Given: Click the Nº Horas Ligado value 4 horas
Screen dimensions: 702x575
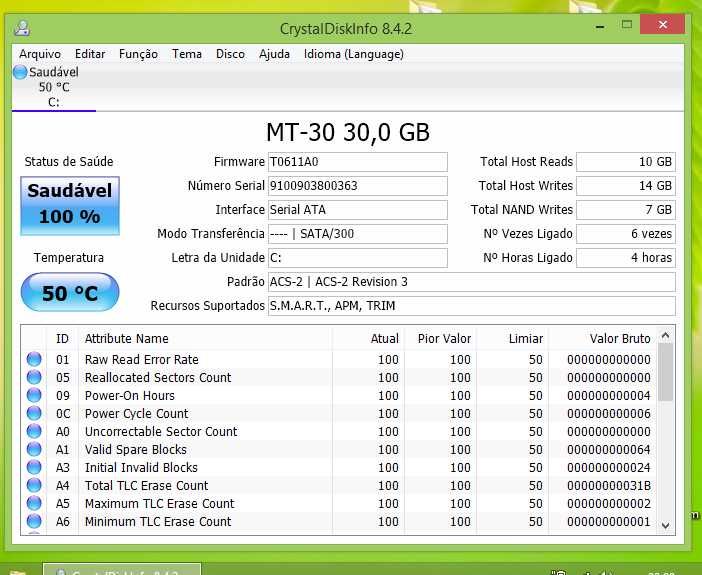Looking at the screenshot, I should click(x=626, y=258).
